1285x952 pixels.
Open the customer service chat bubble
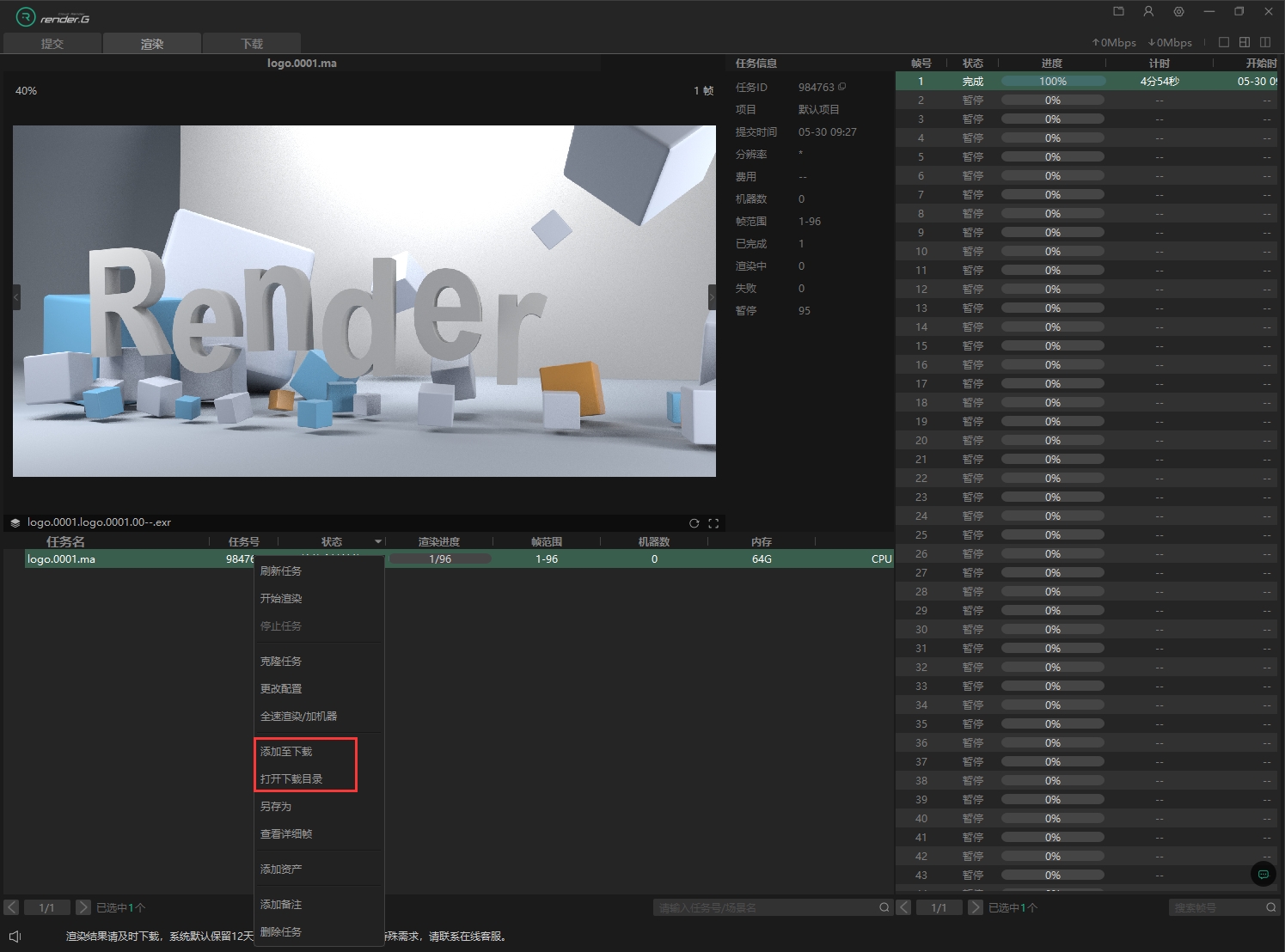tap(1263, 875)
